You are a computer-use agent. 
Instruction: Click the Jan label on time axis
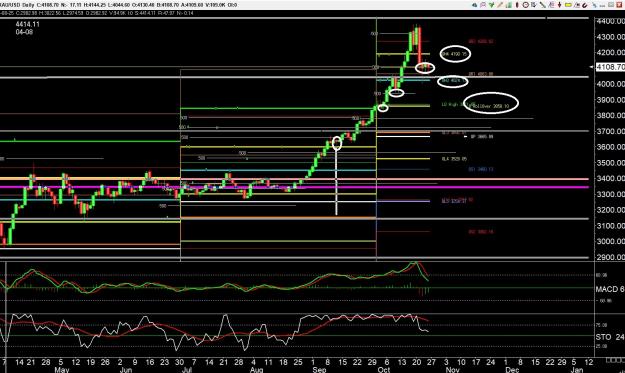pos(578,370)
